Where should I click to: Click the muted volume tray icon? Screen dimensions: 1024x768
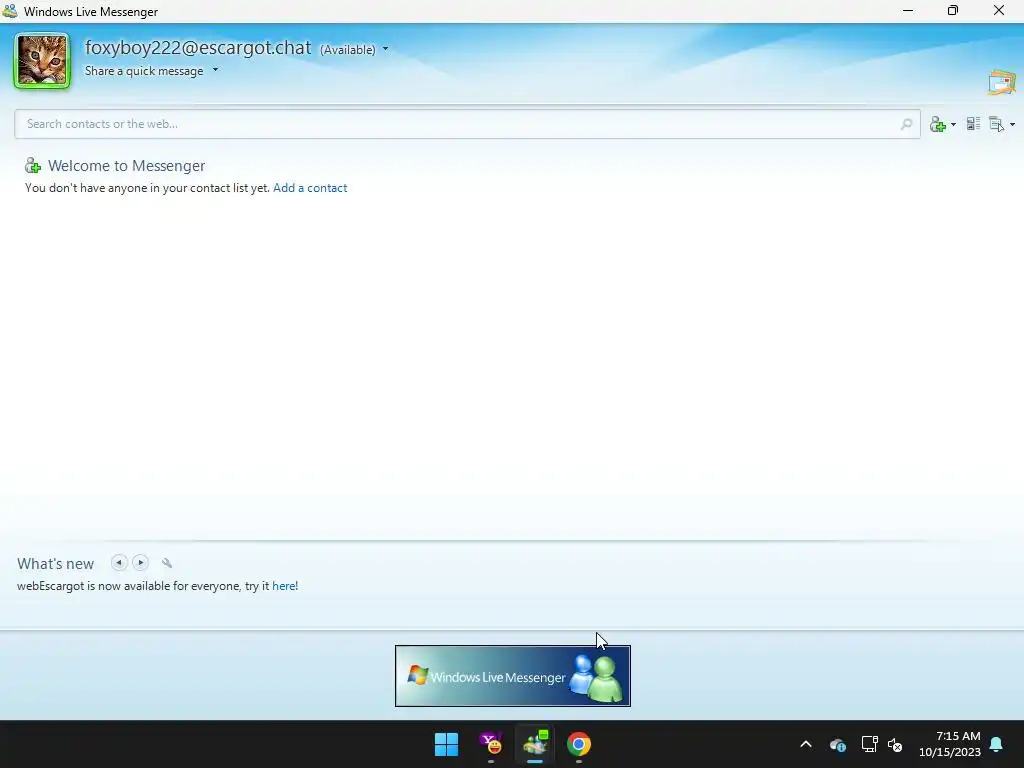[895, 744]
